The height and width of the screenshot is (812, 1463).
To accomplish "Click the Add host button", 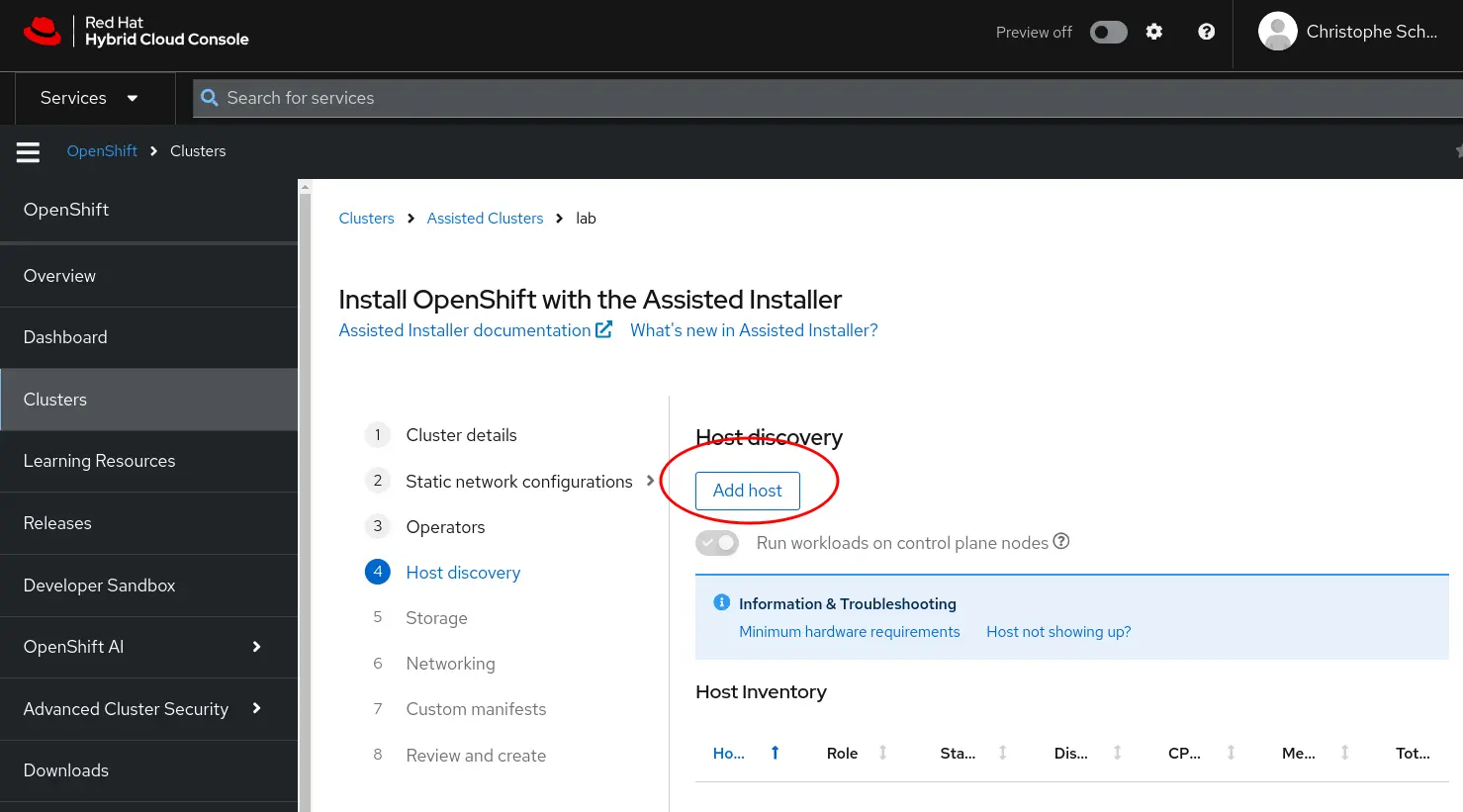I will tap(748, 491).
